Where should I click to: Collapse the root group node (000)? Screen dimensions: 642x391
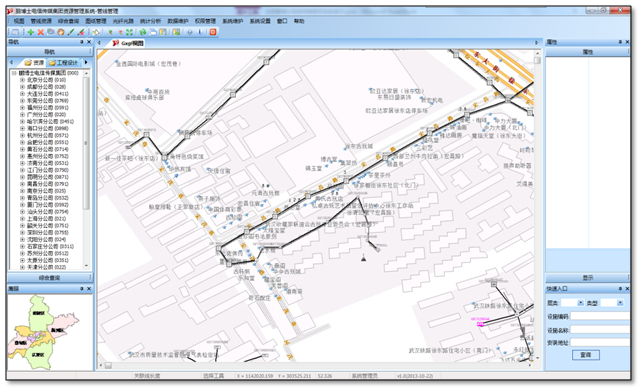14,73
